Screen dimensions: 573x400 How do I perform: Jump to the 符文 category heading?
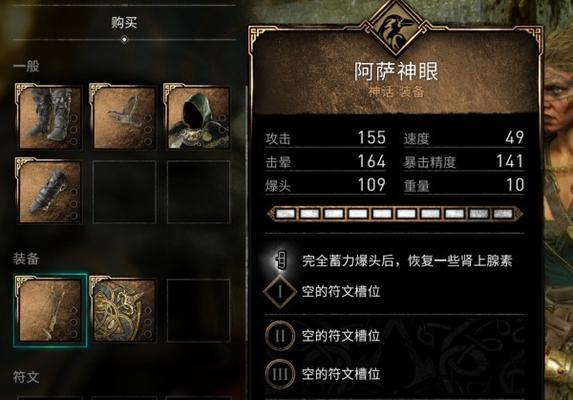(26, 377)
